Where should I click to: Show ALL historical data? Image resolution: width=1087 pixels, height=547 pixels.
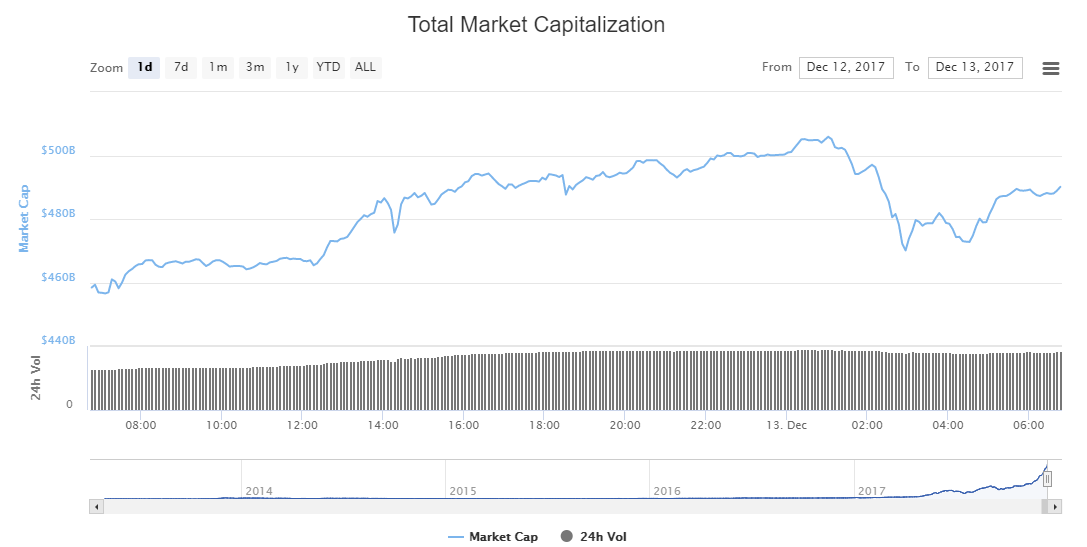[366, 67]
